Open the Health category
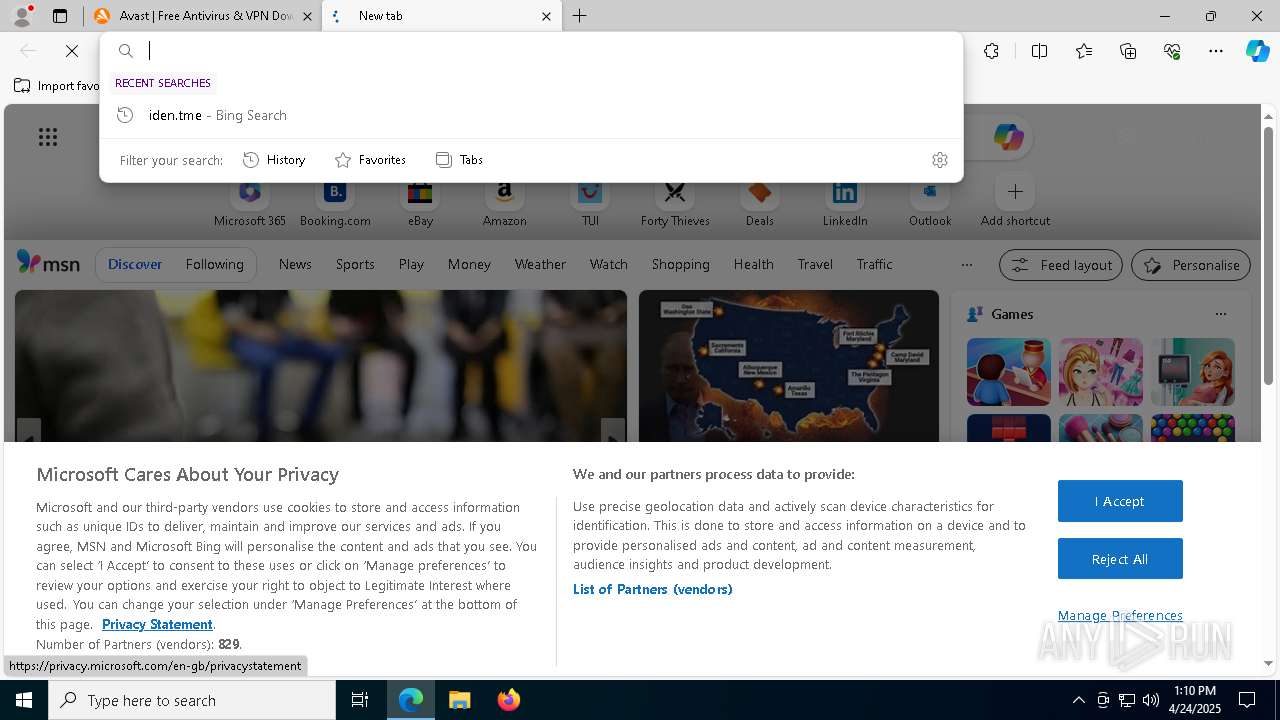1280x720 pixels. tap(753, 265)
